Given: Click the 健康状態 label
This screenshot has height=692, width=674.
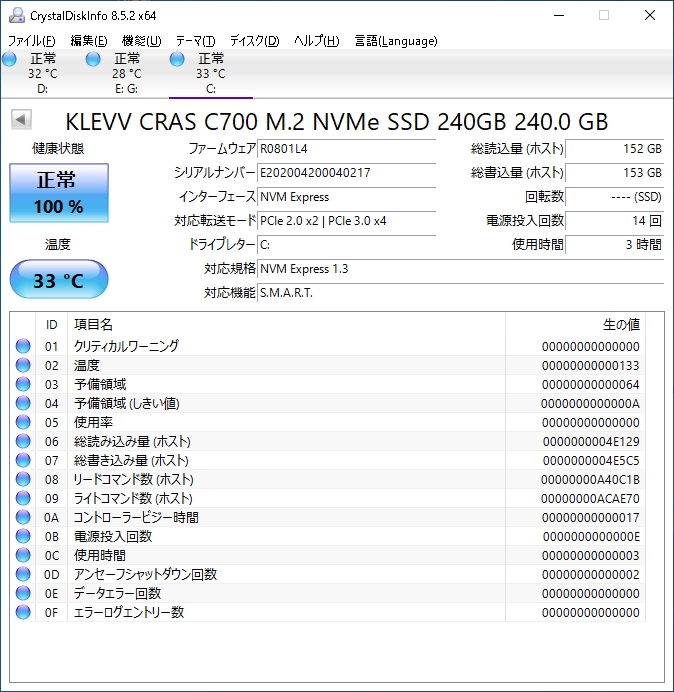Looking at the screenshot, I should click(58, 149).
